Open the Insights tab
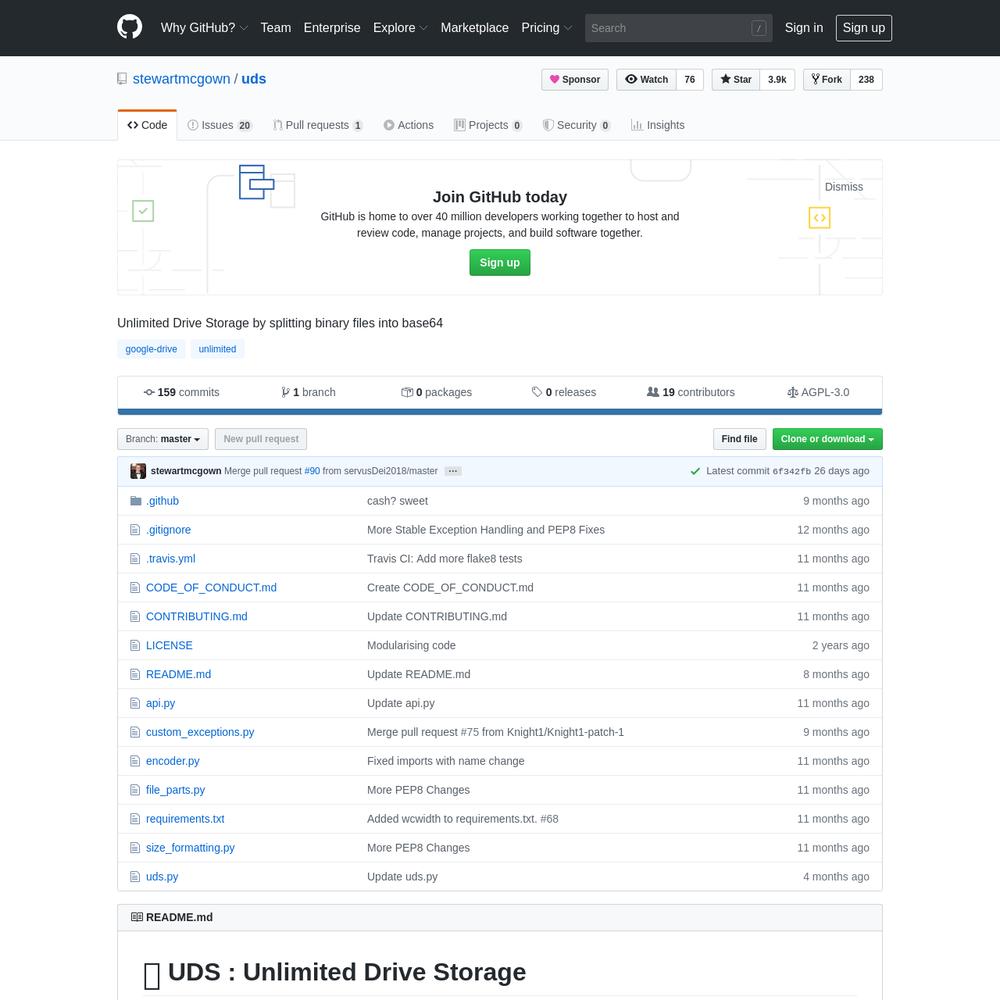 658,125
